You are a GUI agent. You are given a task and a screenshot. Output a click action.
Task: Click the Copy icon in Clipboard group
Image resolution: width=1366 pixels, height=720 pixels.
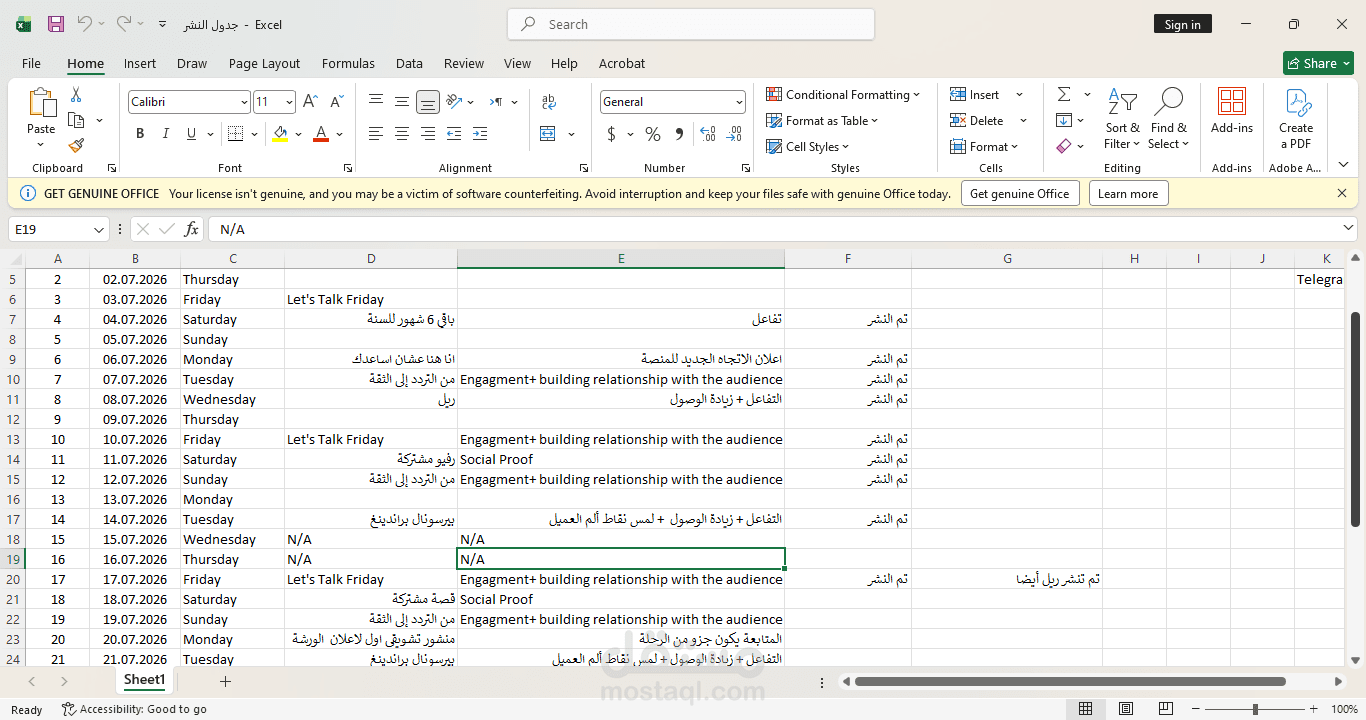pos(76,120)
